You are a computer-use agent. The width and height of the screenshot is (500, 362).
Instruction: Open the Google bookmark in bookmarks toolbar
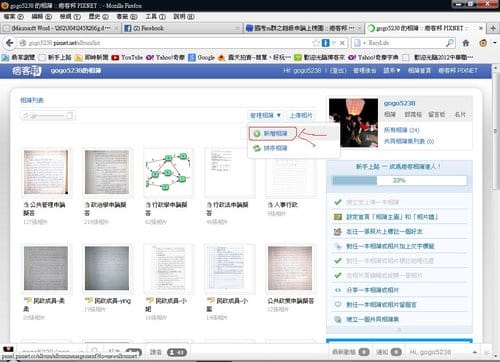point(201,57)
